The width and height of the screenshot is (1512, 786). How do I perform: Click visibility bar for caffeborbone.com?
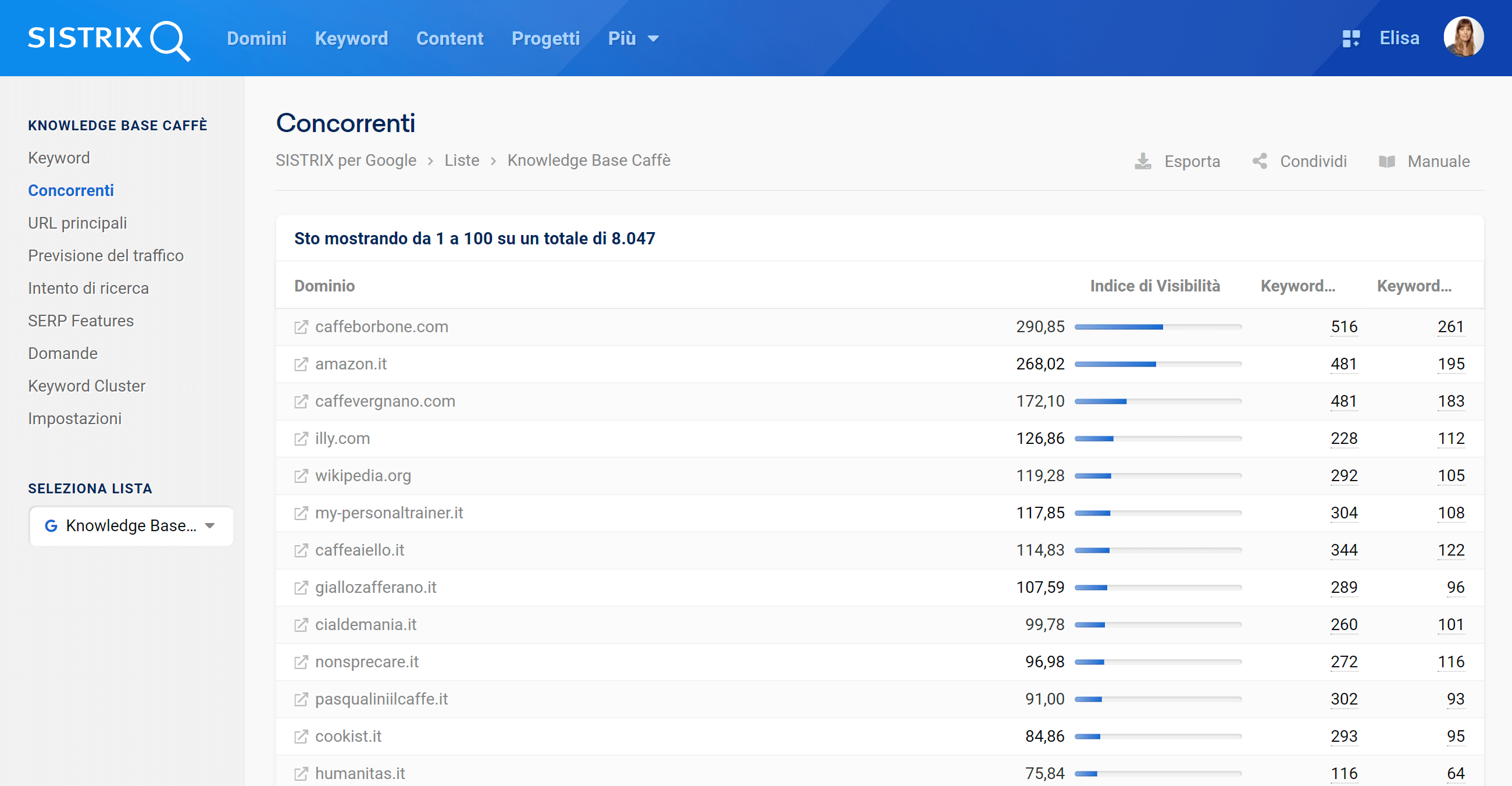pyautogui.click(x=1157, y=327)
